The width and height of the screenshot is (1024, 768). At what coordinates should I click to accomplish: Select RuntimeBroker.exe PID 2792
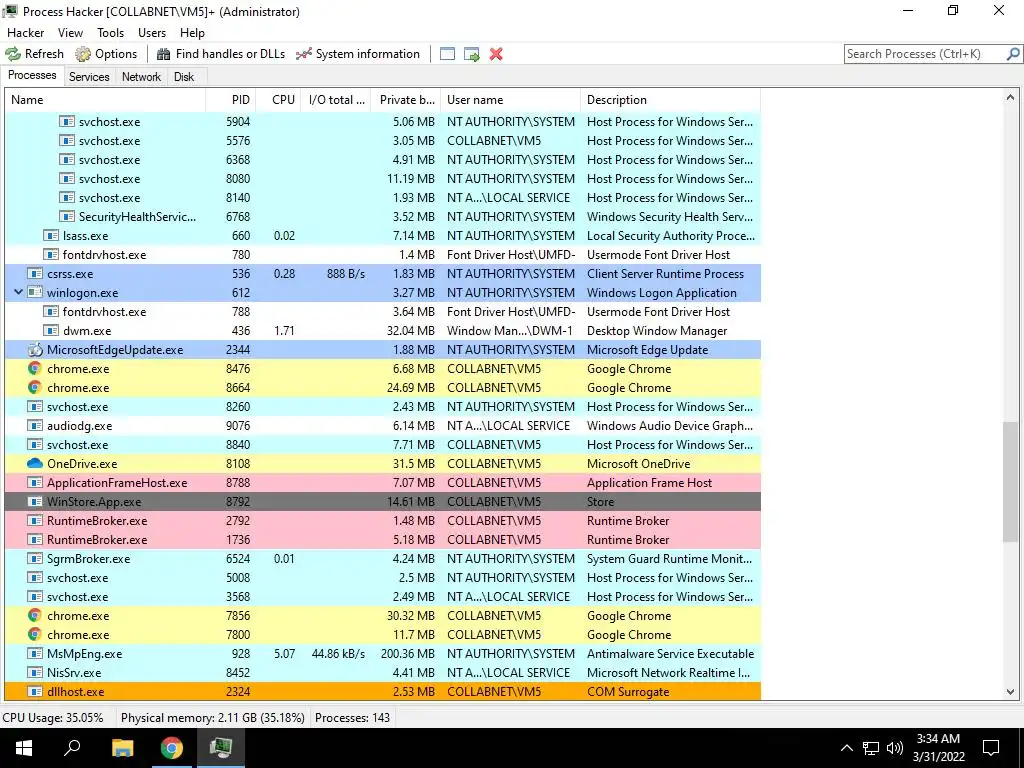(x=383, y=520)
